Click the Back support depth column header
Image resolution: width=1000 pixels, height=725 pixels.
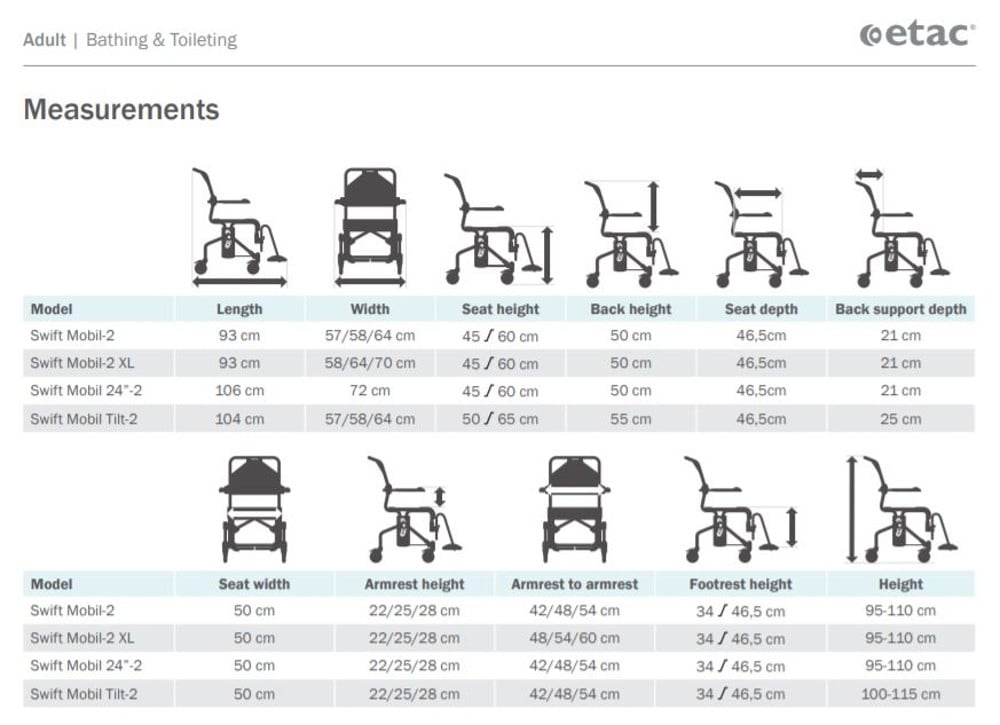[900, 309]
